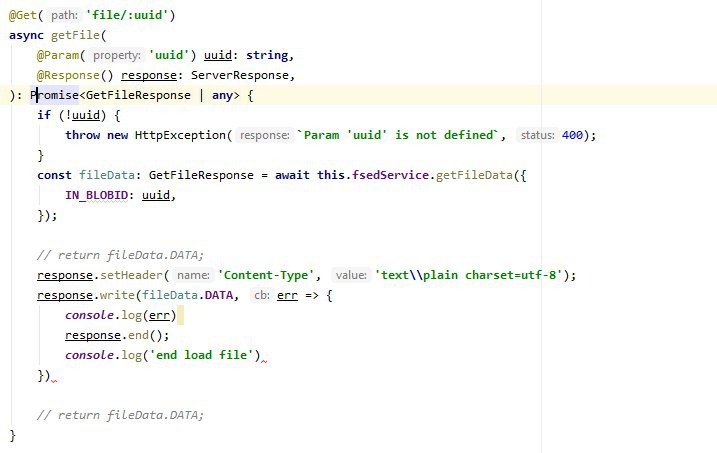717x453 pixels.
Task: Click the IN_BLOBID key
Action: coord(96,195)
